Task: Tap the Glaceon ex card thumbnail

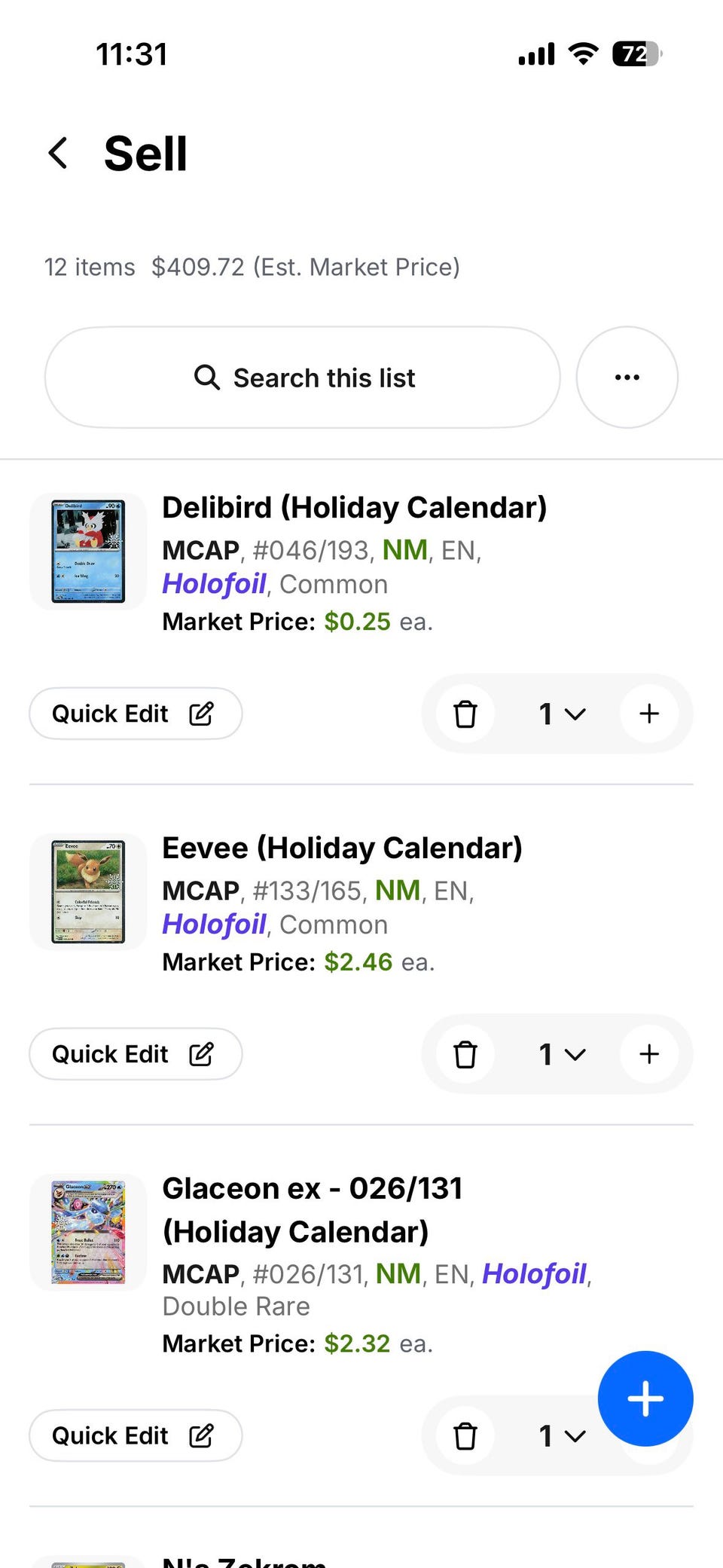Action: [88, 1233]
